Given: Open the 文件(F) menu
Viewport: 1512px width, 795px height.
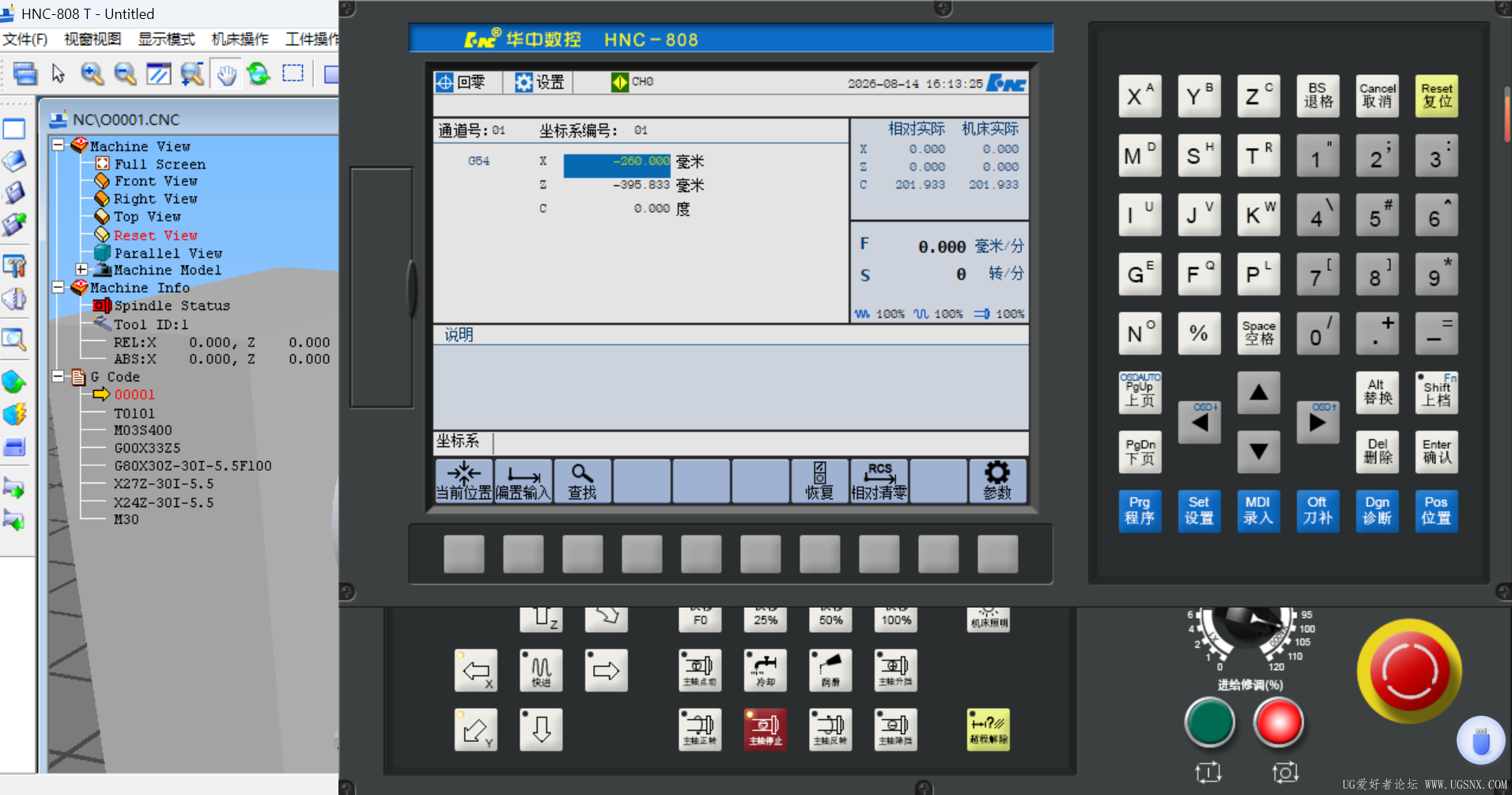Looking at the screenshot, I should 25,39.
